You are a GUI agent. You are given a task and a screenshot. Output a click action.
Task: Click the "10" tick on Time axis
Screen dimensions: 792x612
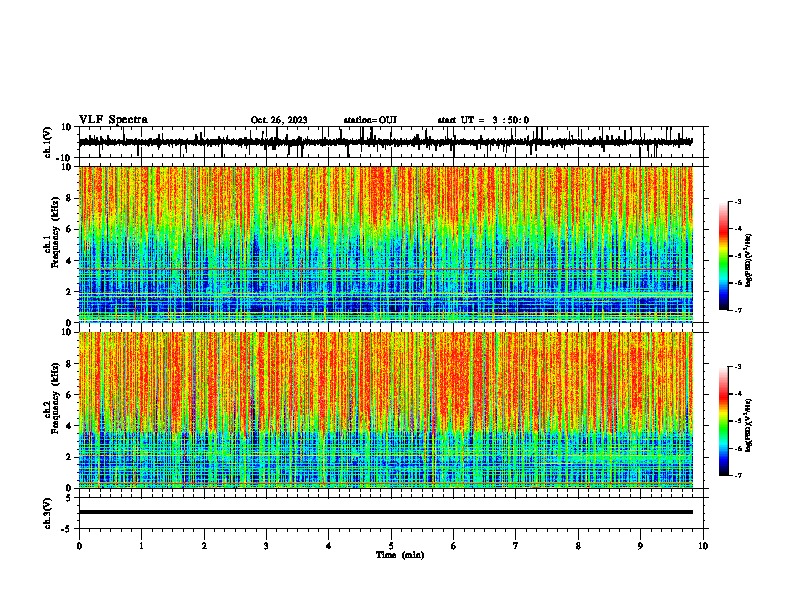pos(703,546)
